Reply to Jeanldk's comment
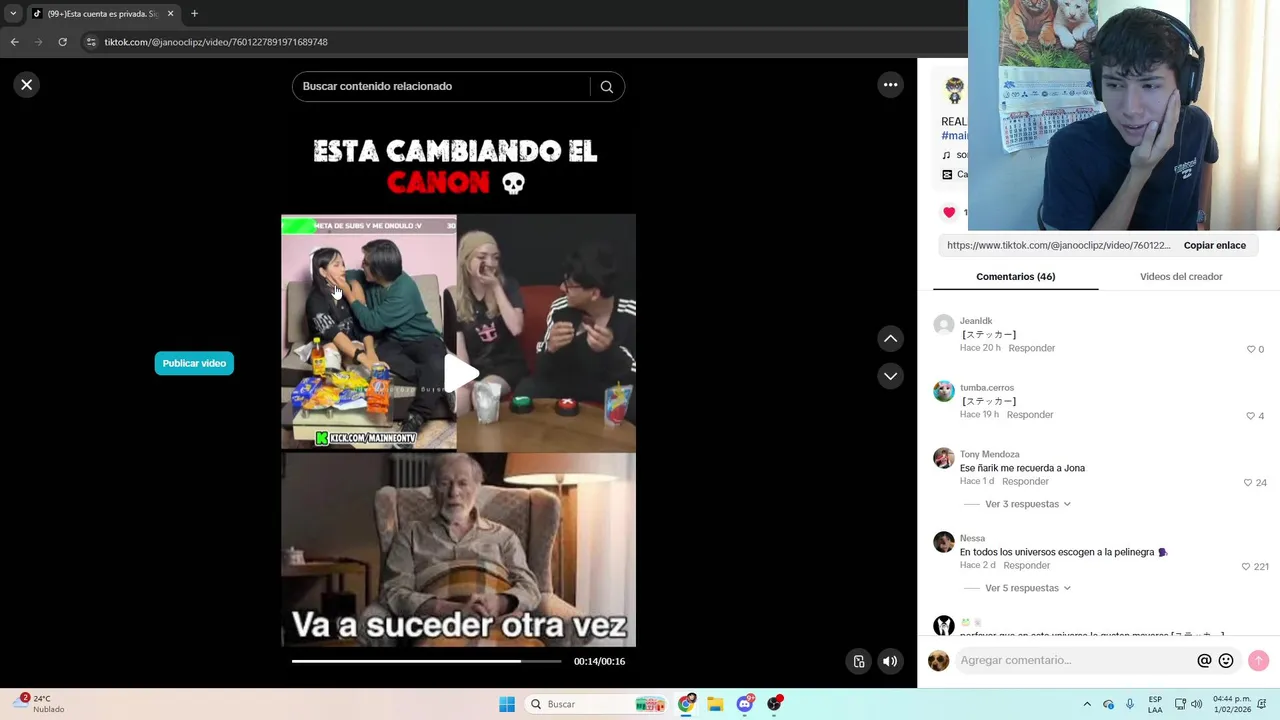1280x720 pixels. pos(1031,348)
